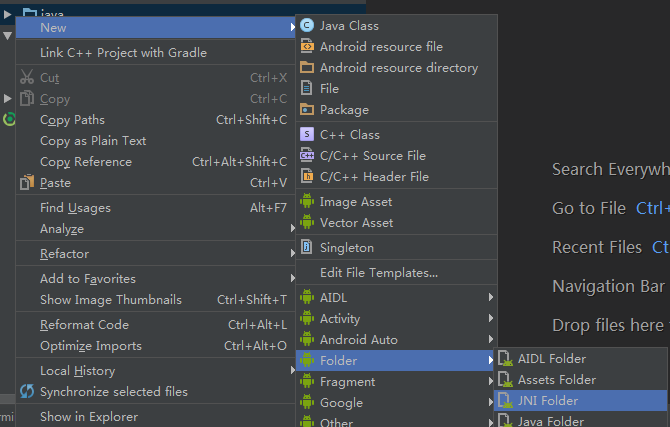
Task: Select JNI Folder in Folder submenu
Action: (x=581, y=400)
